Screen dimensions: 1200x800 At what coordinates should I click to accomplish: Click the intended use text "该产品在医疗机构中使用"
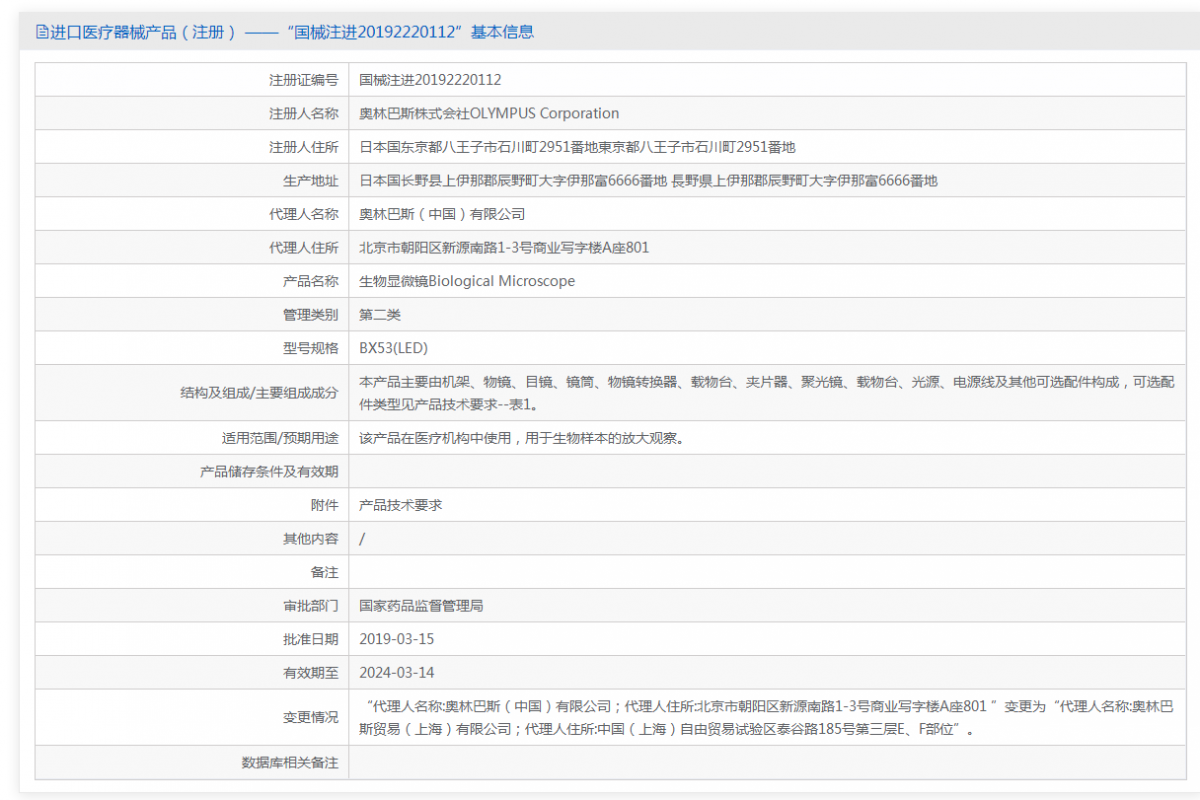[522, 438]
